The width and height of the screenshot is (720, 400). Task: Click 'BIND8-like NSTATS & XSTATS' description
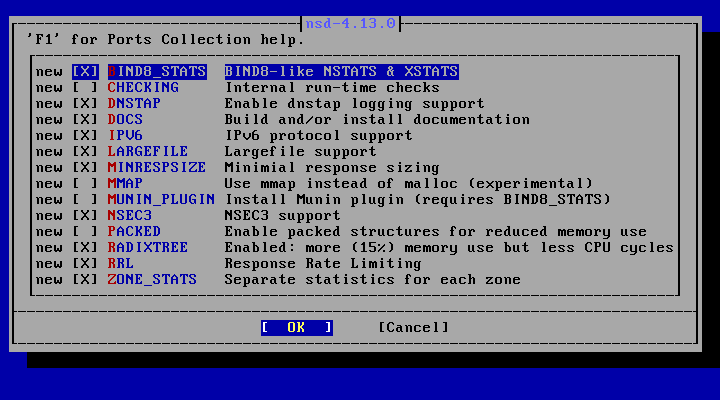click(x=342, y=72)
